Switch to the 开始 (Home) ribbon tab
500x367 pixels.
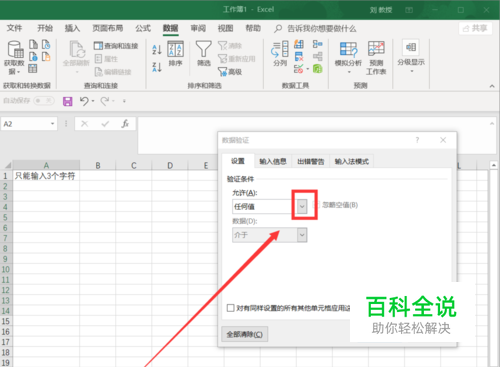45,28
